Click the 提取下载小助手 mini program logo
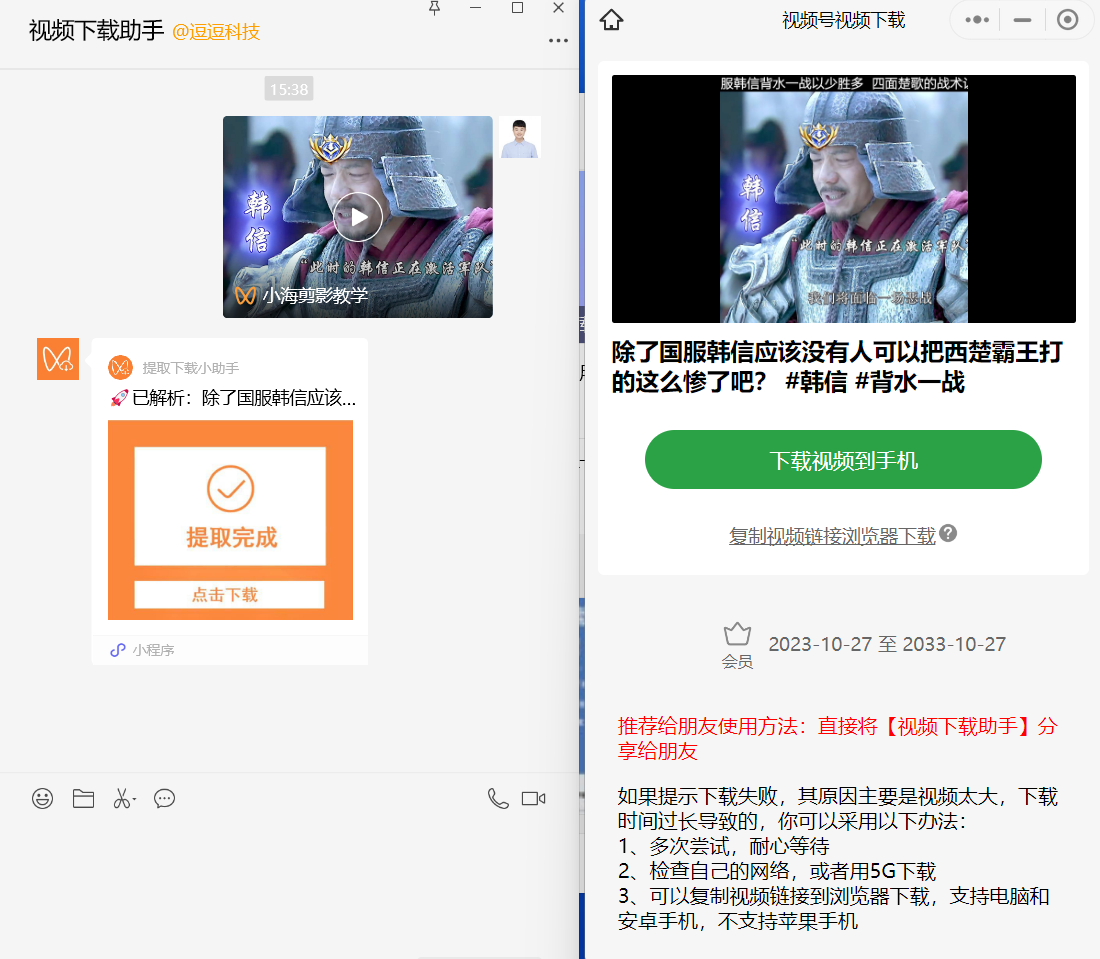This screenshot has height=959, width=1100. point(121,367)
